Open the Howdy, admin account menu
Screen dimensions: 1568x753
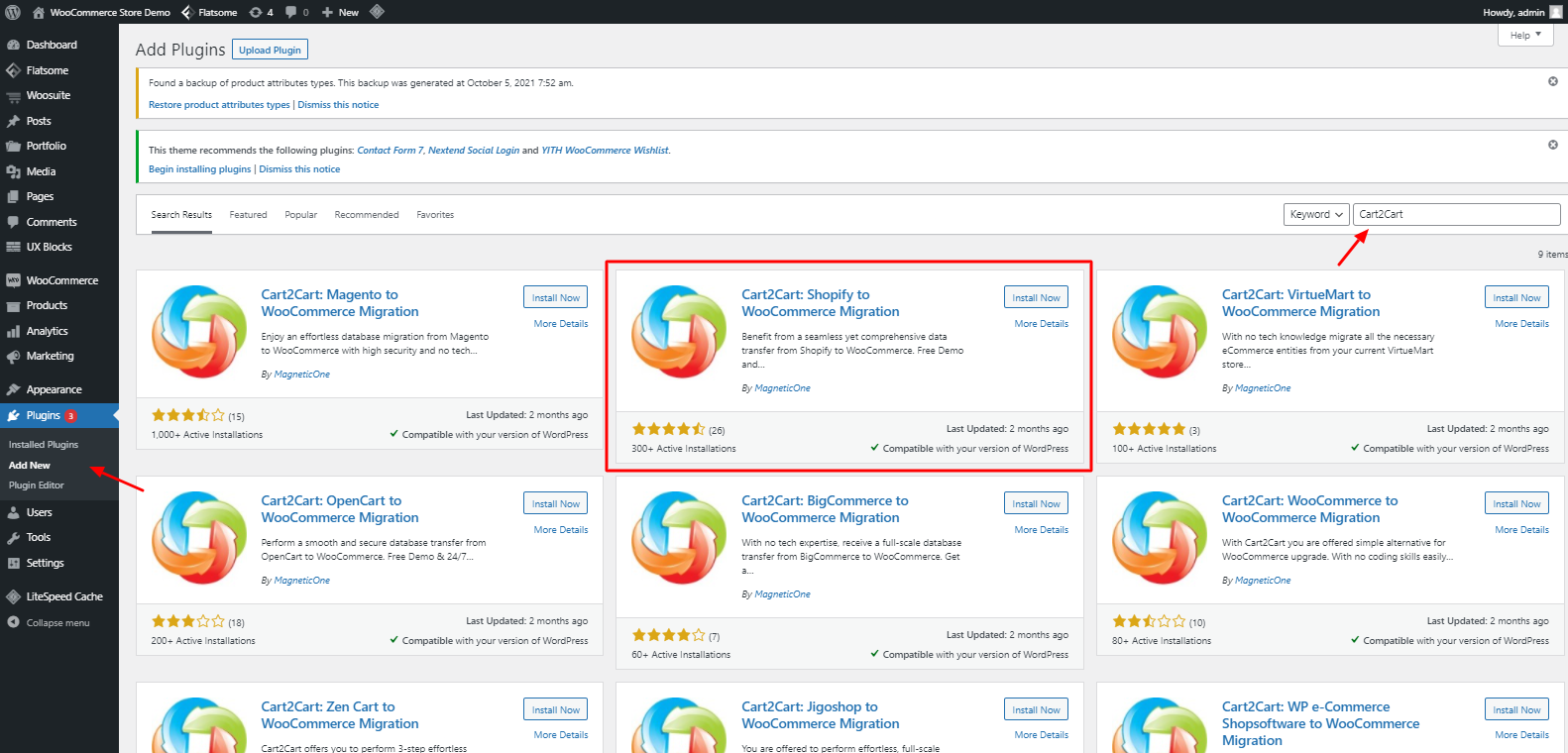[1522, 12]
